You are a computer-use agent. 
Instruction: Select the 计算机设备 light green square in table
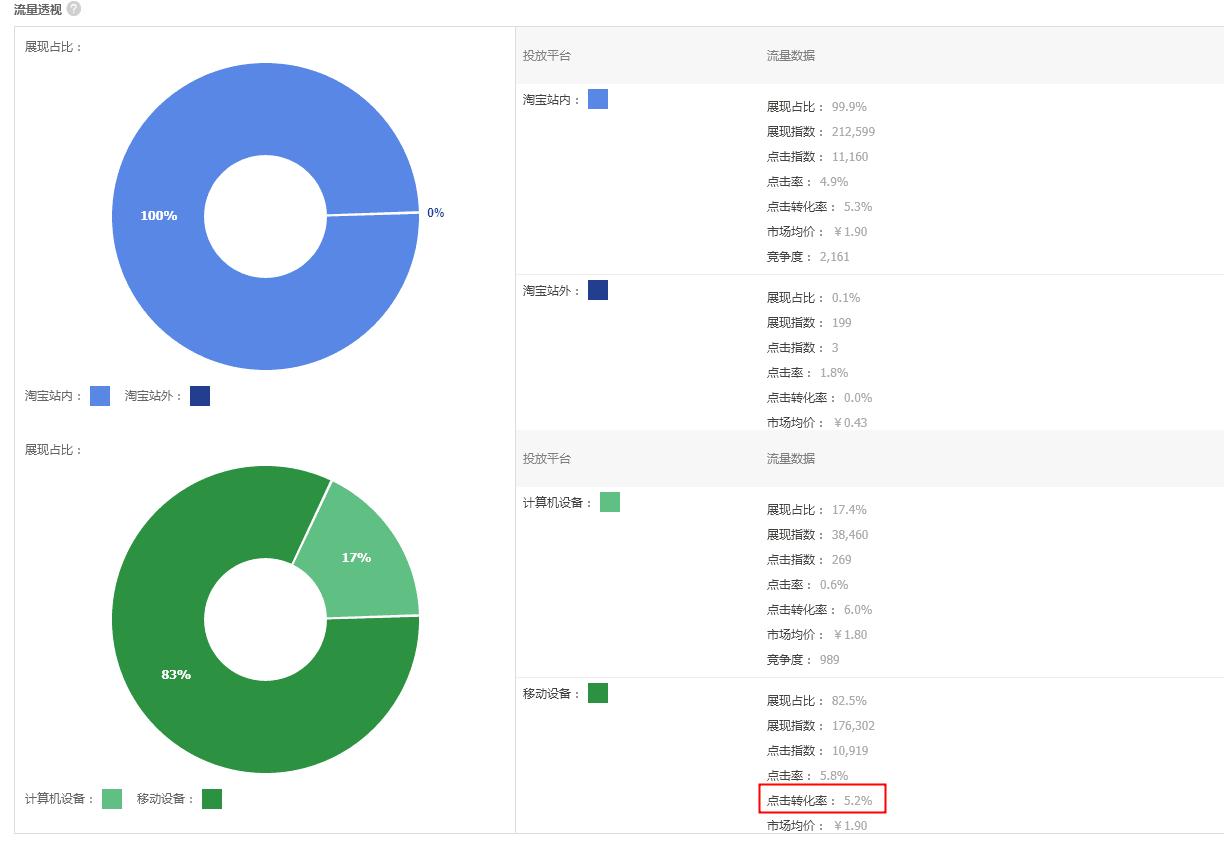pyautogui.click(x=610, y=502)
